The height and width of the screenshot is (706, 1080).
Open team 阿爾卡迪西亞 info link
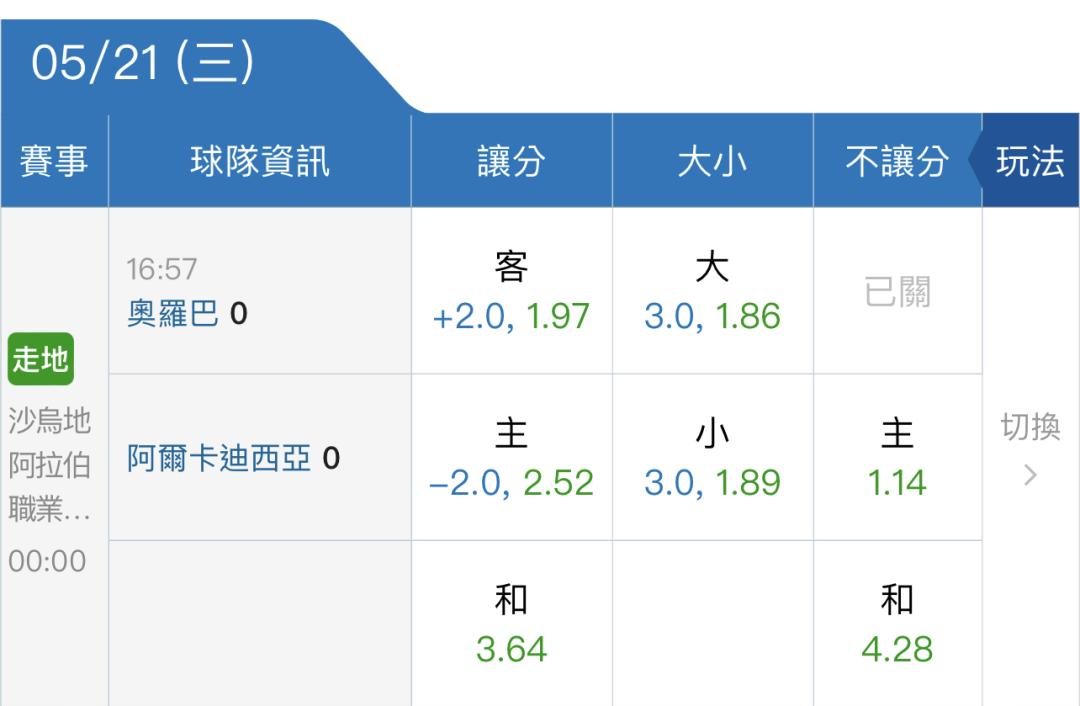click(x=219, y=458)
